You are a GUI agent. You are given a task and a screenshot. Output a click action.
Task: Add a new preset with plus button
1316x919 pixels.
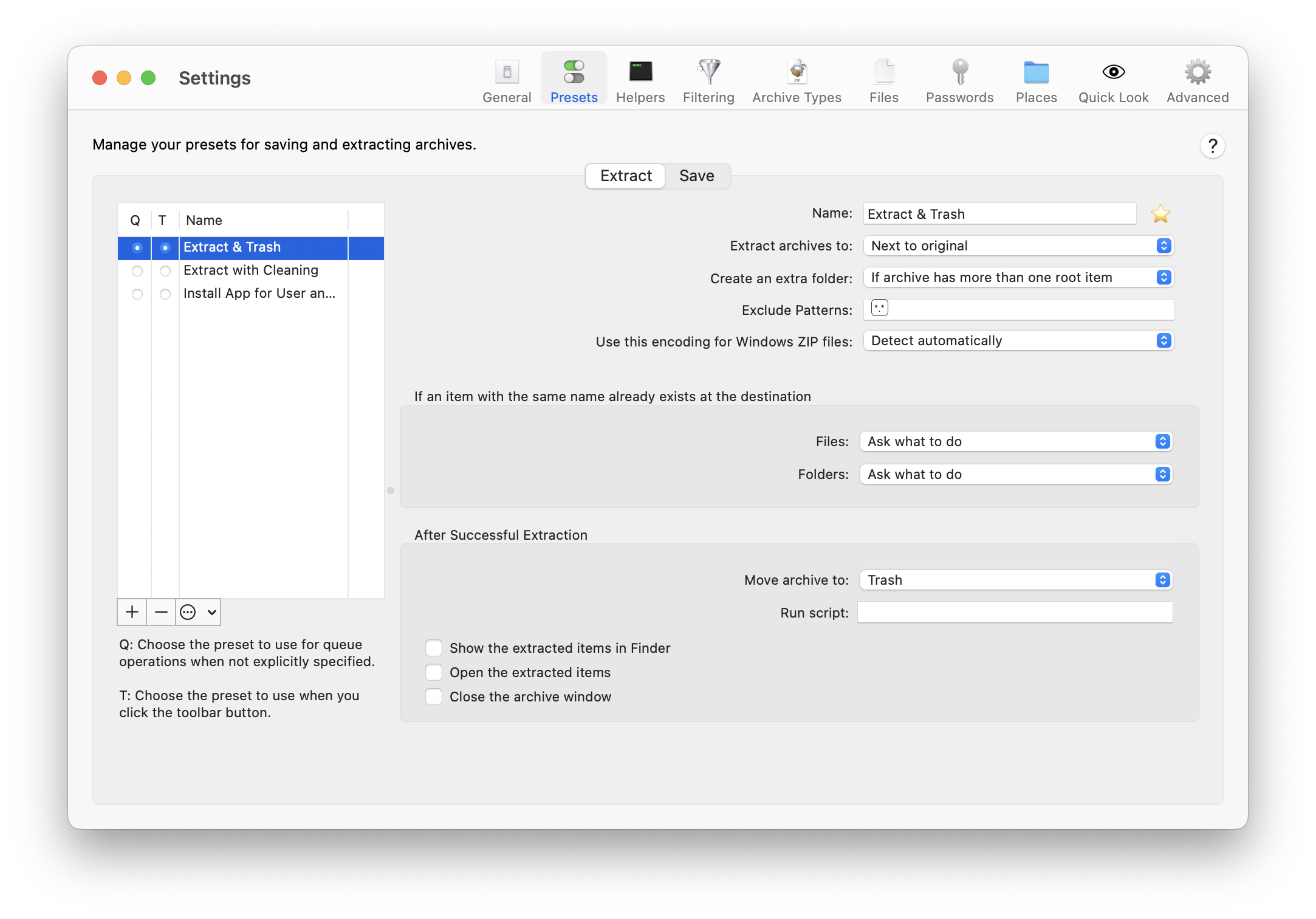click(x=132, y=612)
